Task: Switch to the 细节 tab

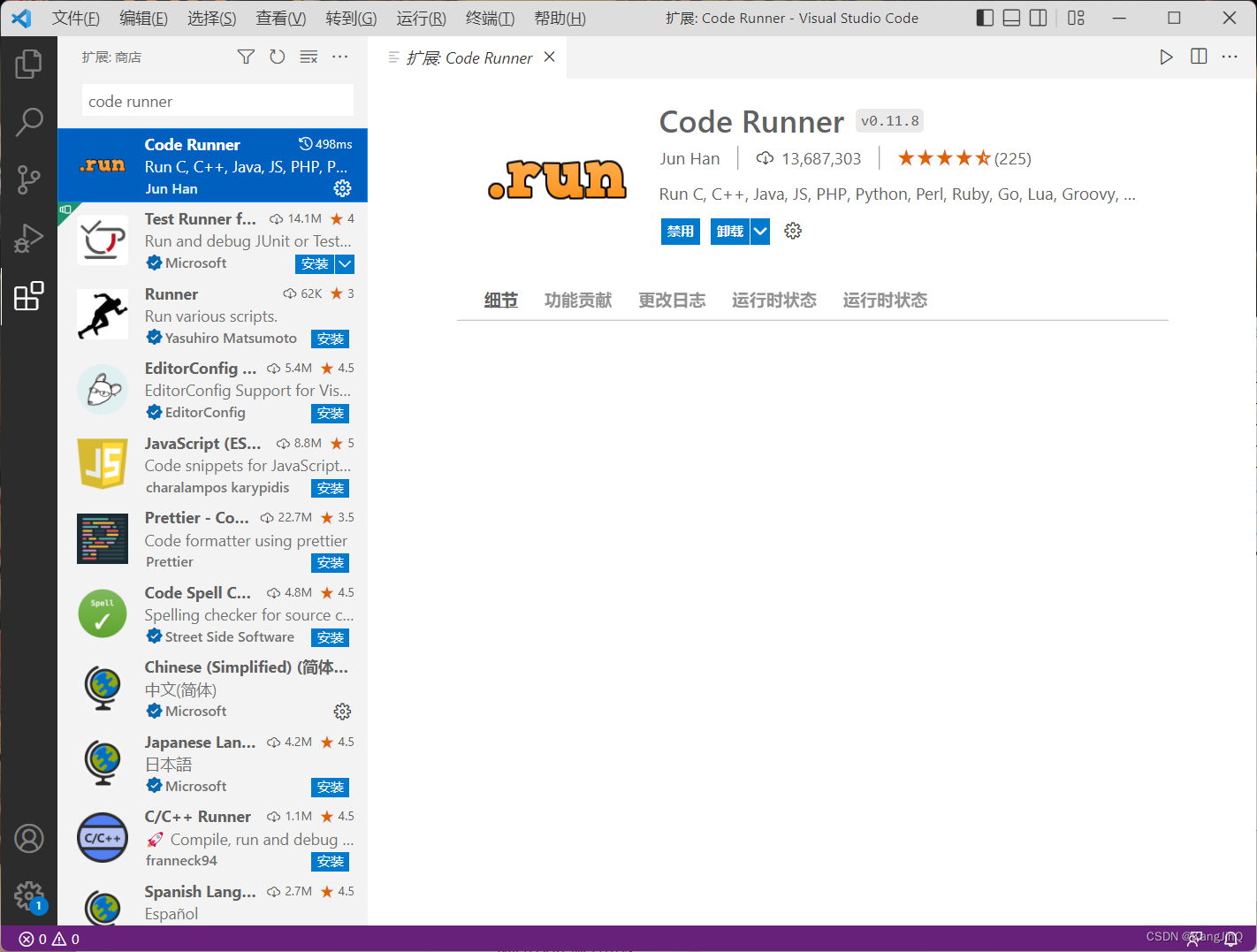Action: 501,301
